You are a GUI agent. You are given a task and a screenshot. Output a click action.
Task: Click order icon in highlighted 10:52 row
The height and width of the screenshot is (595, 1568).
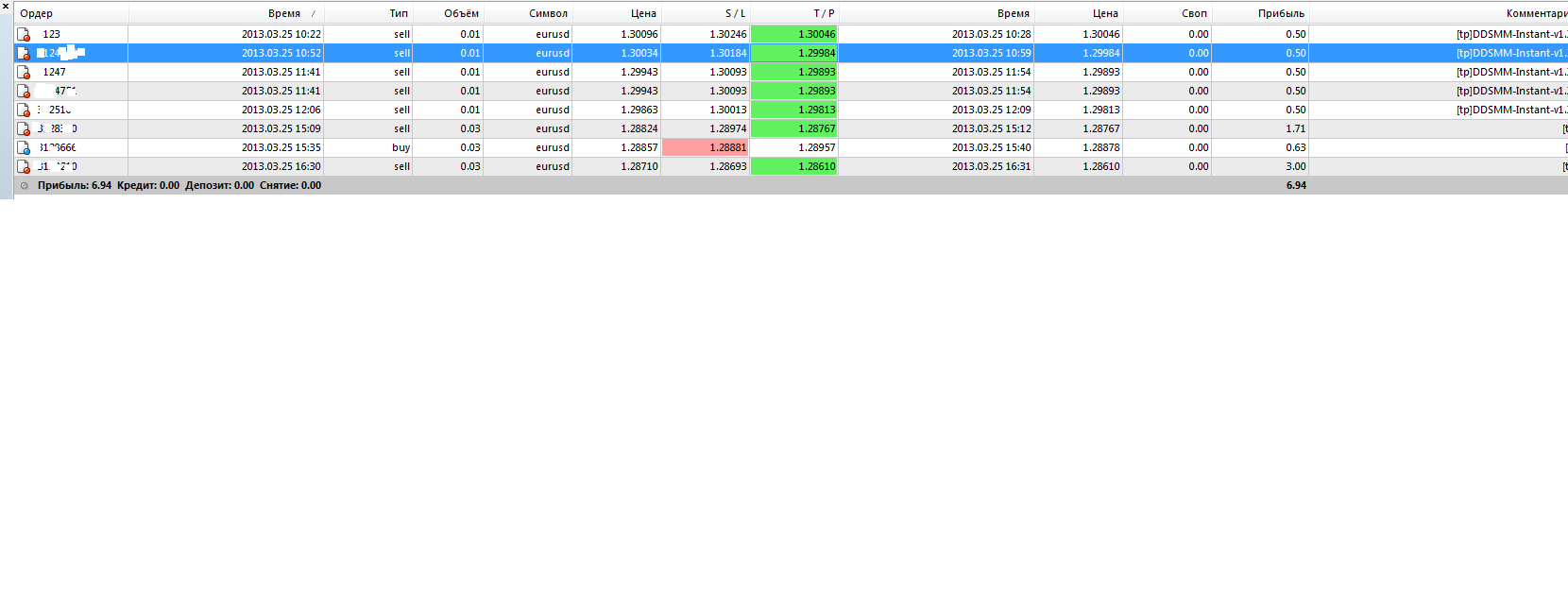coord(24,53)
